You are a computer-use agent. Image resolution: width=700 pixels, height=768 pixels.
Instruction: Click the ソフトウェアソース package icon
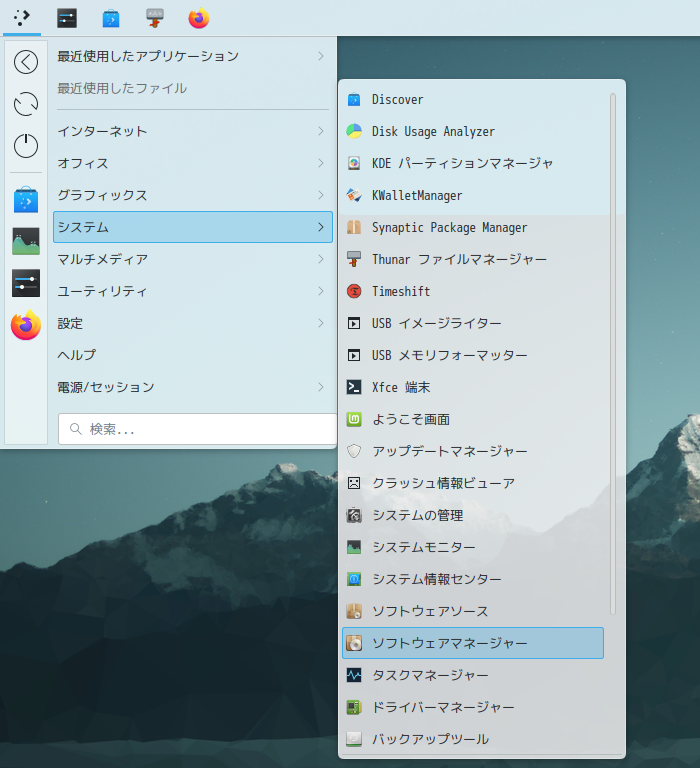(354, 611)
